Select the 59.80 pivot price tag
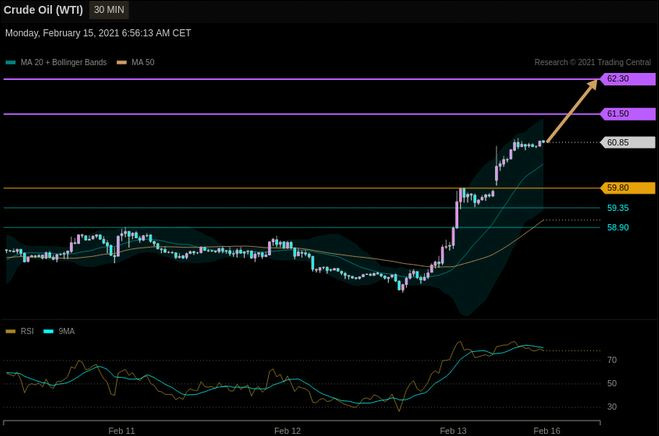Image resolution: width=659 pixels, height=436 pixels. 628,188
